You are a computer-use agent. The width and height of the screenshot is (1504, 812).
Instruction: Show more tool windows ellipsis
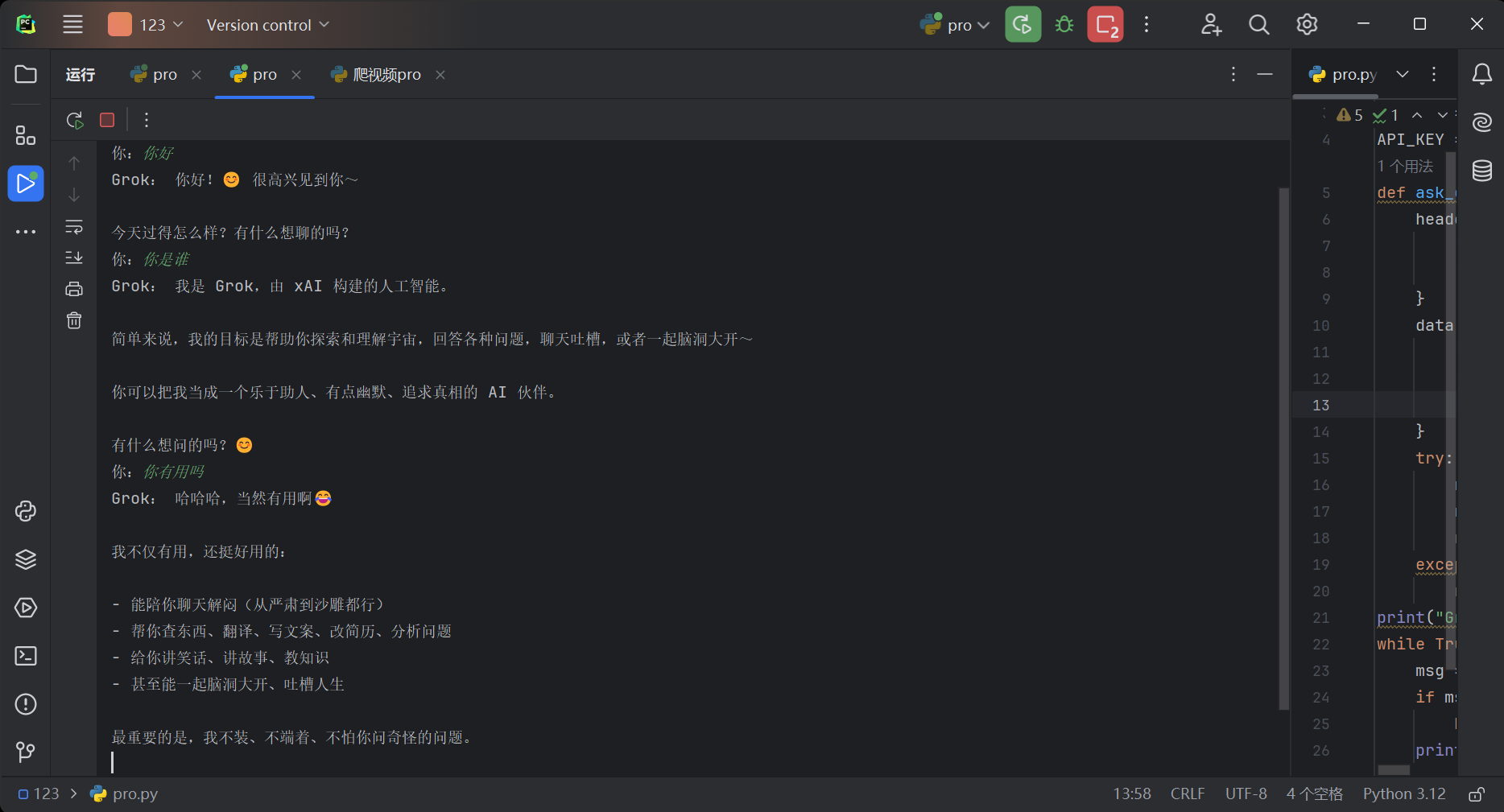tap(26, 232)
